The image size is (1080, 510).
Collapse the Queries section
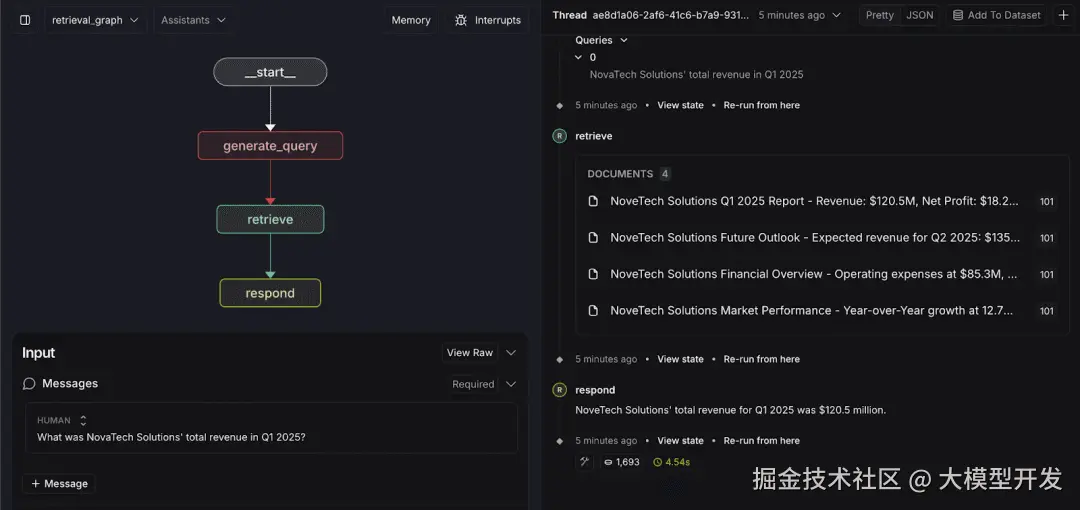[x=624, y=41]
